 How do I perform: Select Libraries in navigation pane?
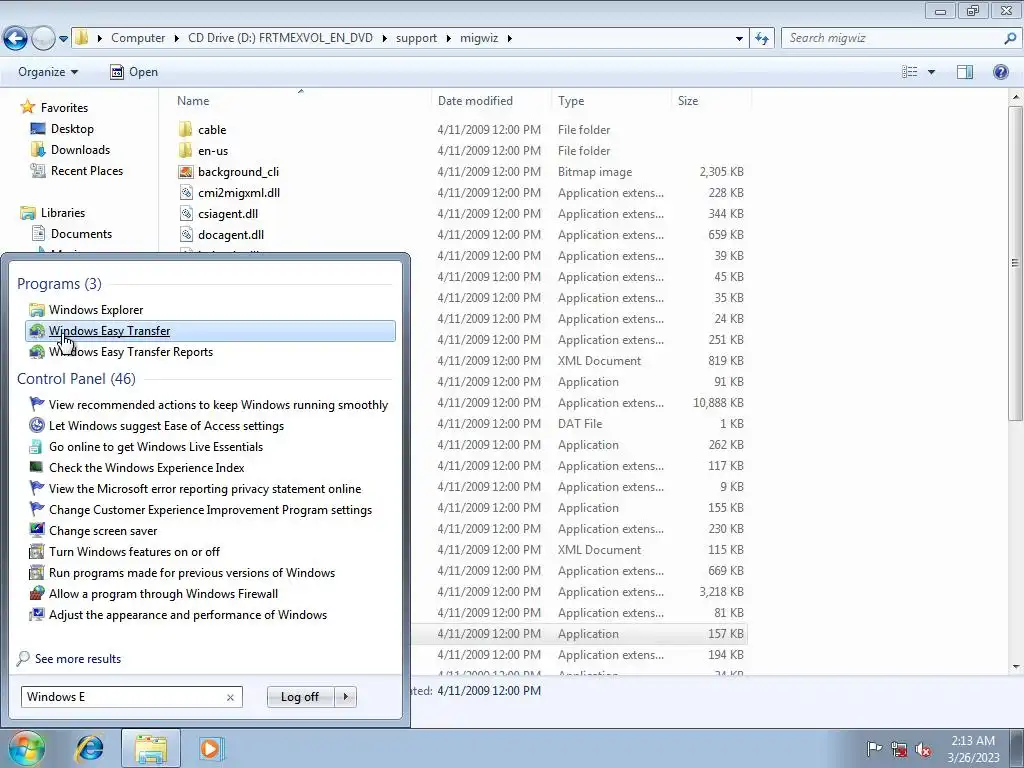tap(63, 213)
